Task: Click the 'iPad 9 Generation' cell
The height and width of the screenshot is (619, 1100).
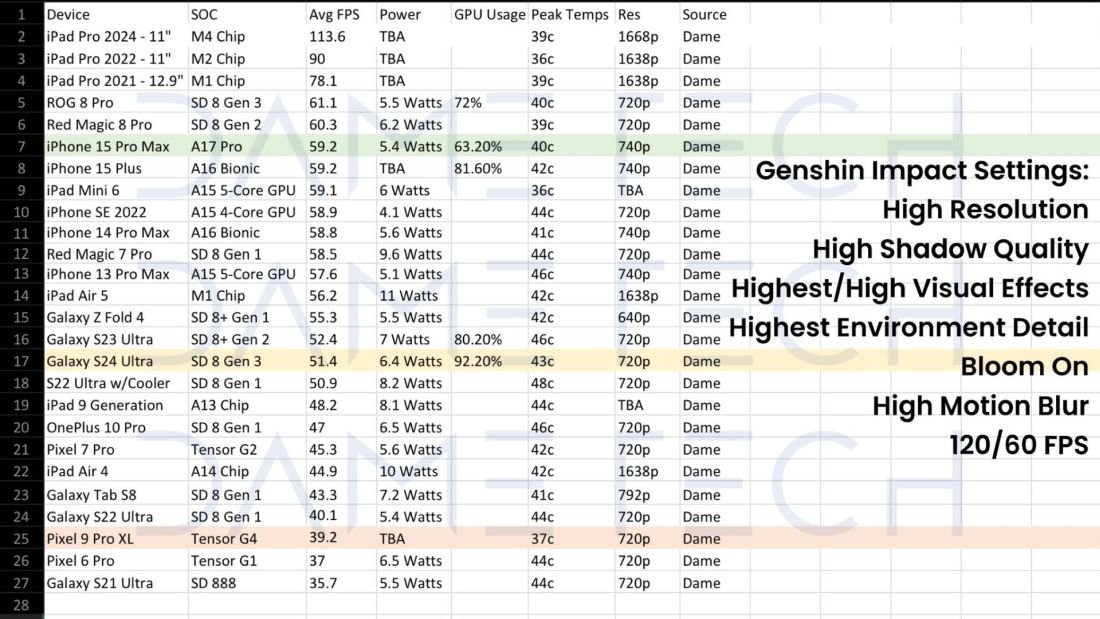Action: pyautogui.click(x=116, y=405)
